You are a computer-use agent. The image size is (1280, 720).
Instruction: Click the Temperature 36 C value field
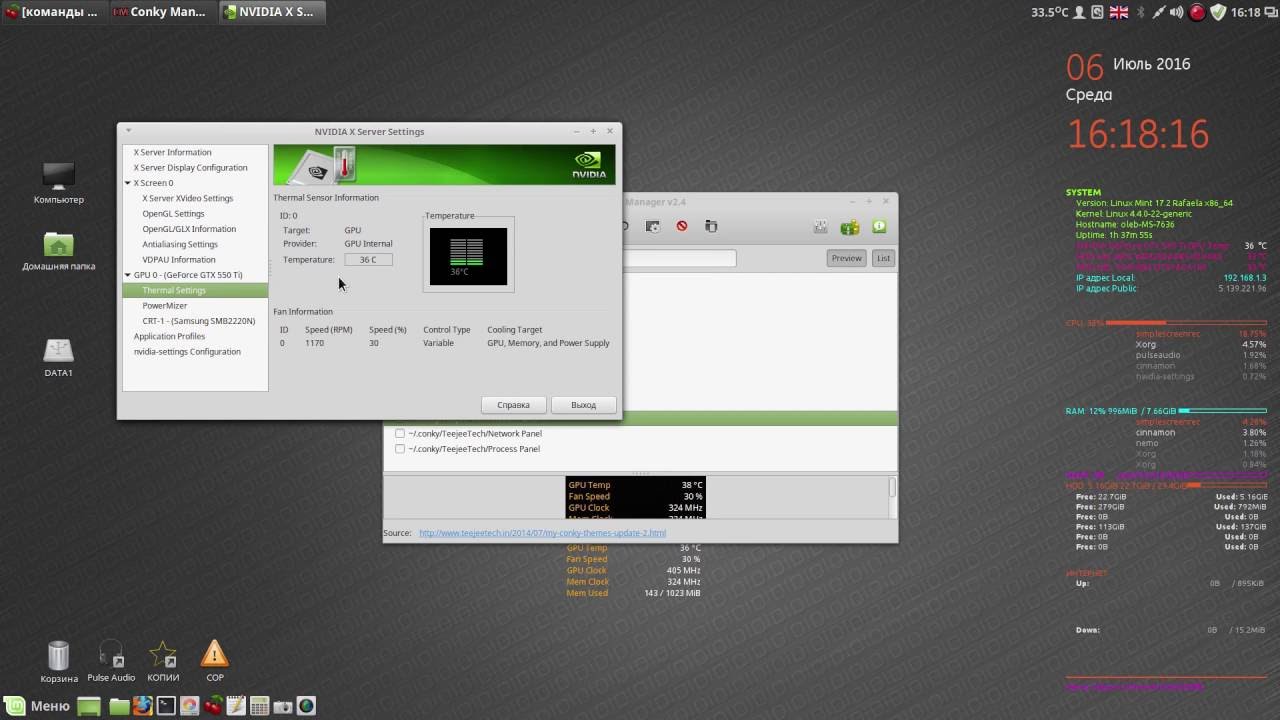(x=368, y=260)
